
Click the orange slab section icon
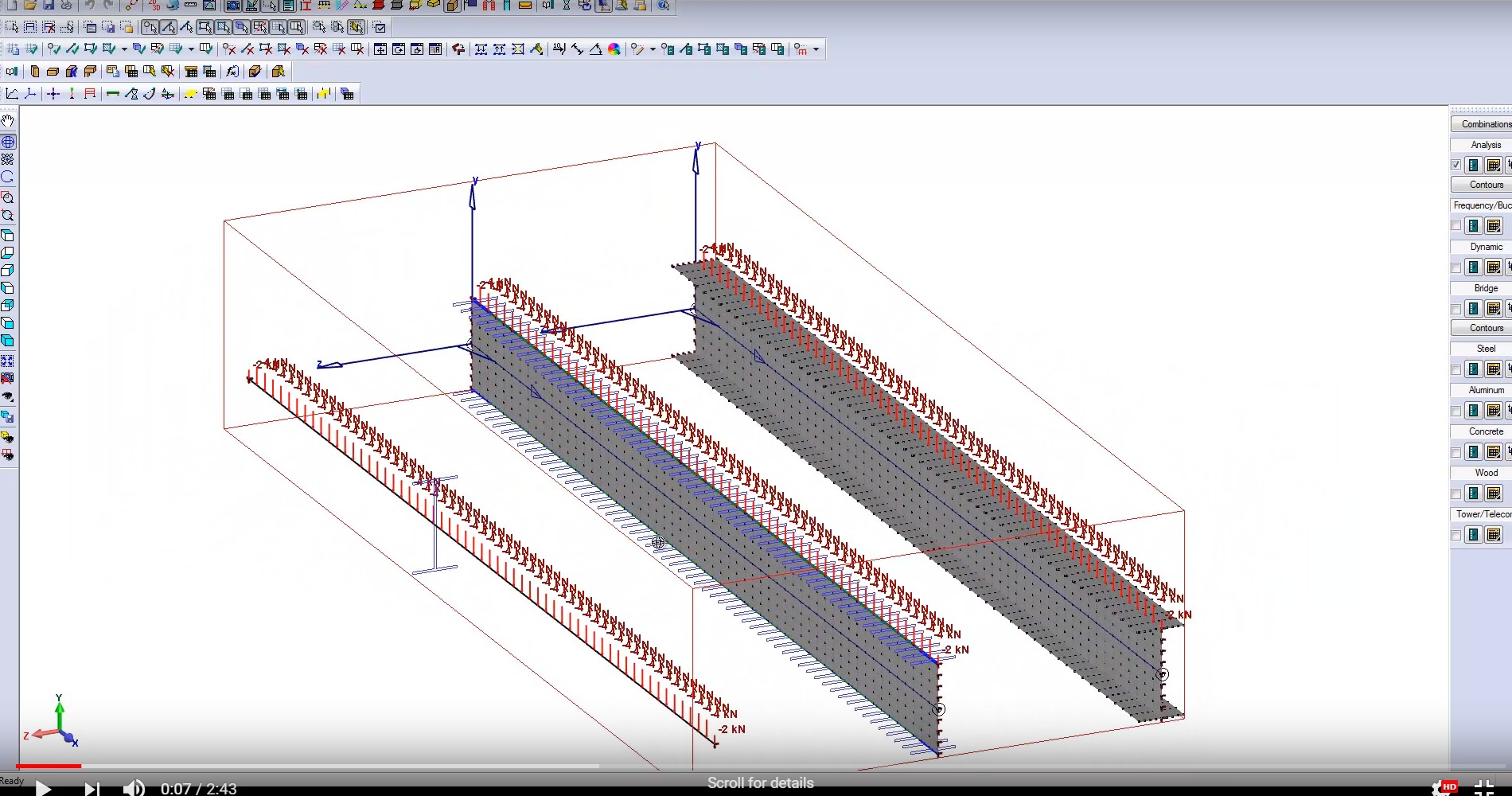click(53, 72)
